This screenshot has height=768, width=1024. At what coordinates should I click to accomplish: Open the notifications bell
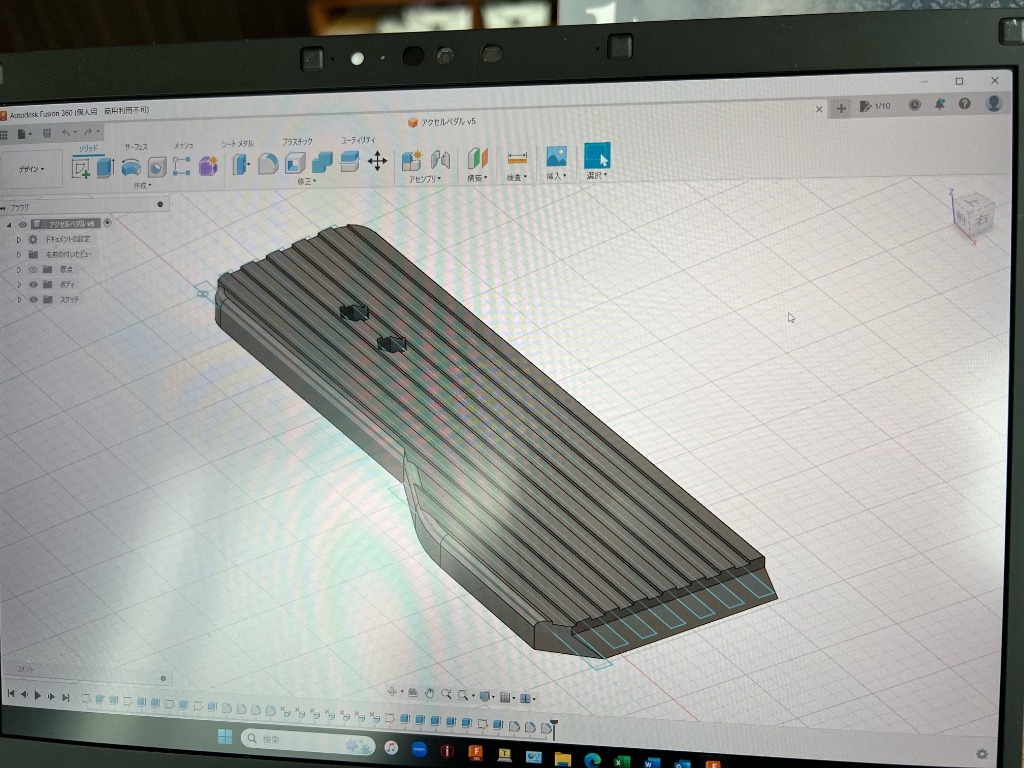click(940, 104)
